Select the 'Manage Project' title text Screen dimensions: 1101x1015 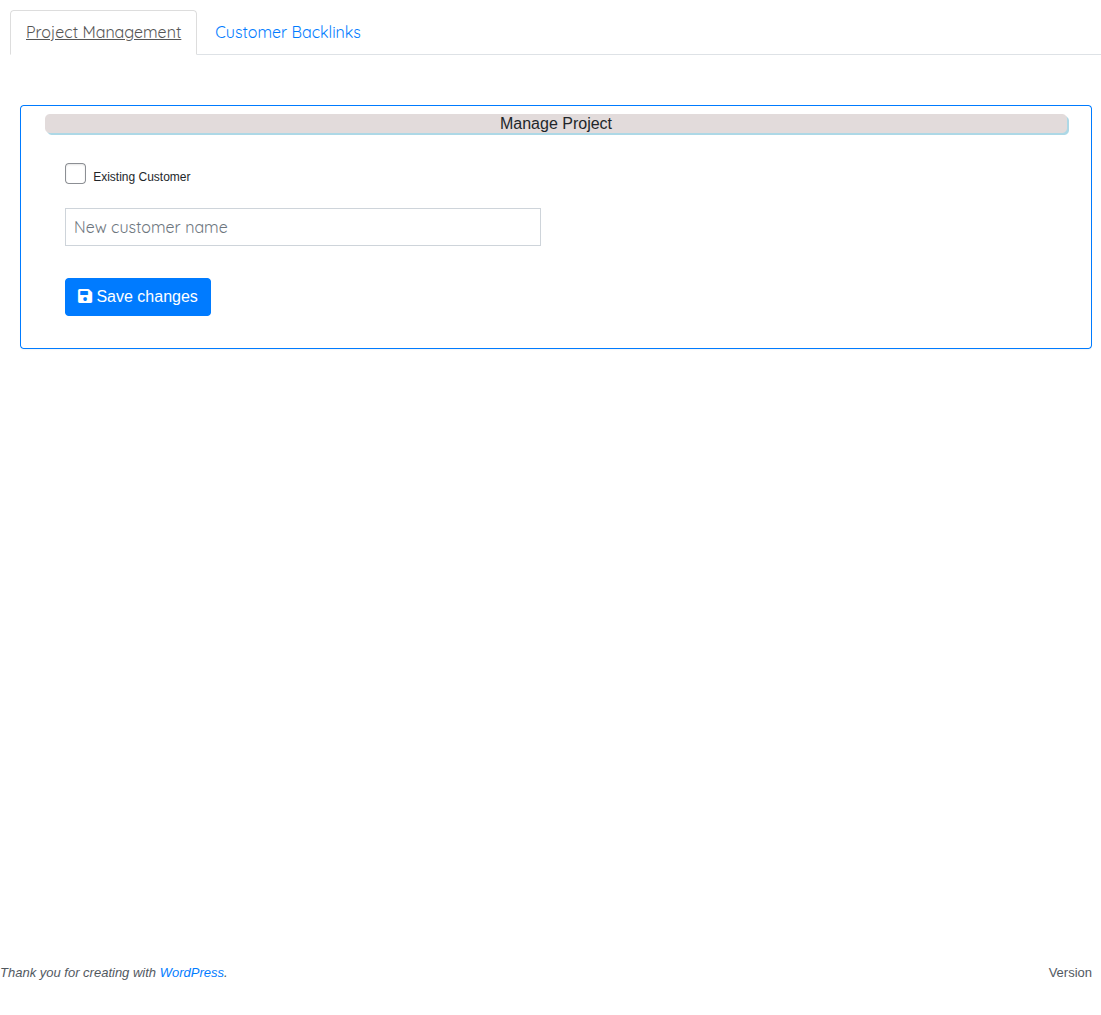click(556, 124)
